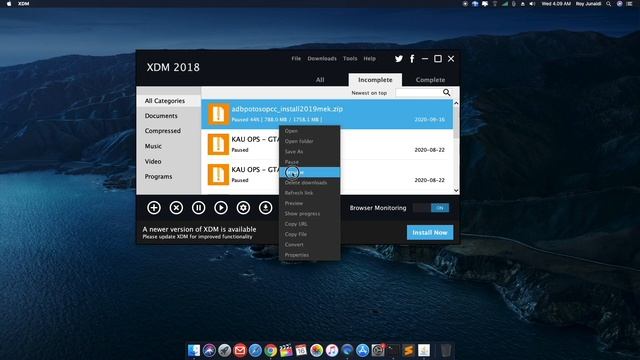Click the search magnifier icon in XDM
This screenshot has width=640, height=360.
447,93
